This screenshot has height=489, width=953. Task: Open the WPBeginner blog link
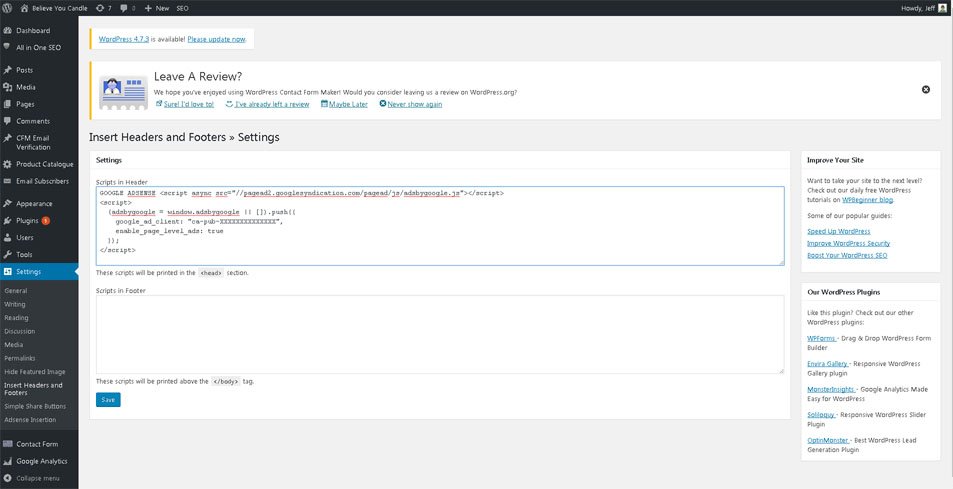[868, 200]
